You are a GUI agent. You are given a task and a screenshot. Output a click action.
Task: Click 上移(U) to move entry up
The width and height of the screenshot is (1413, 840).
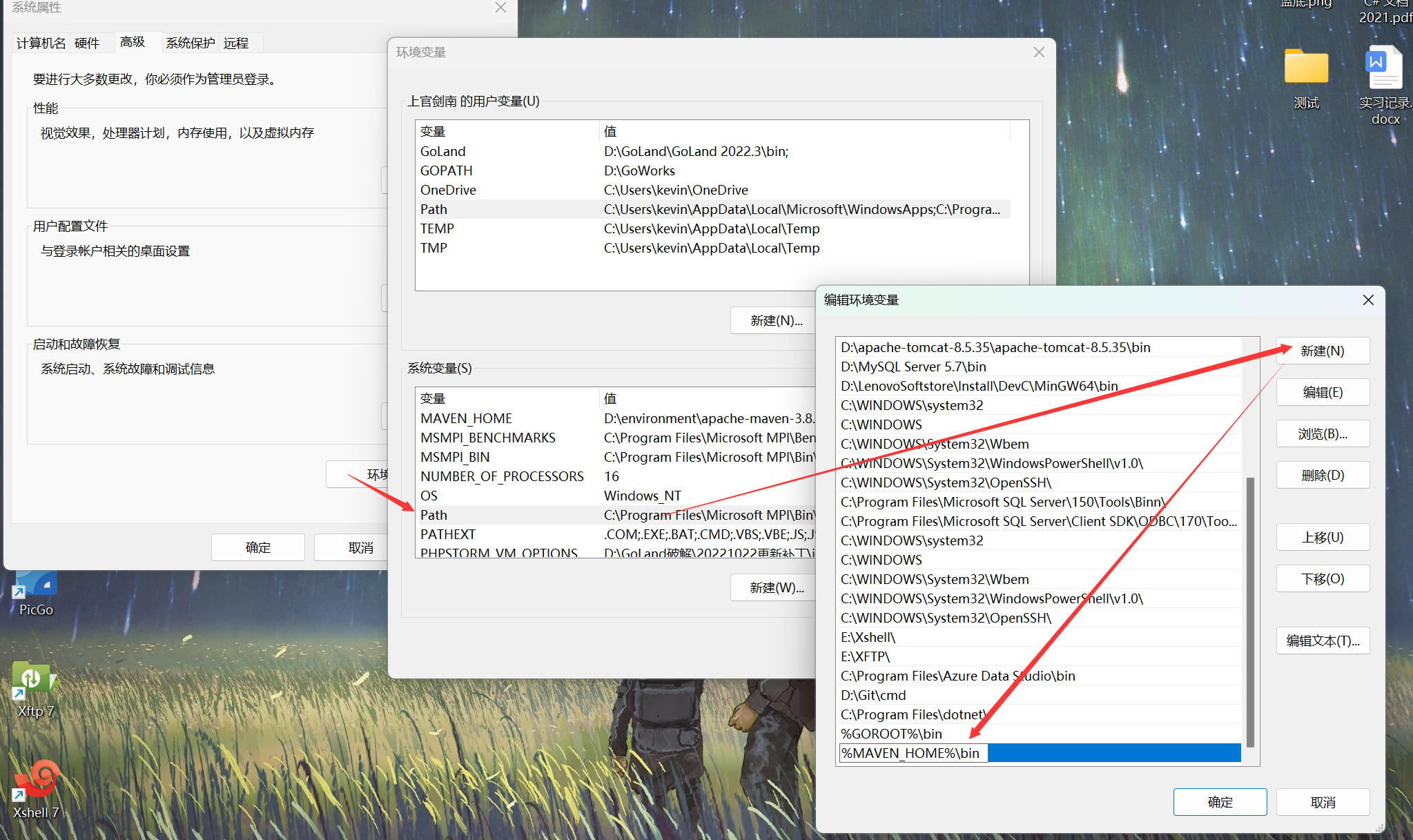point(1323,537)
